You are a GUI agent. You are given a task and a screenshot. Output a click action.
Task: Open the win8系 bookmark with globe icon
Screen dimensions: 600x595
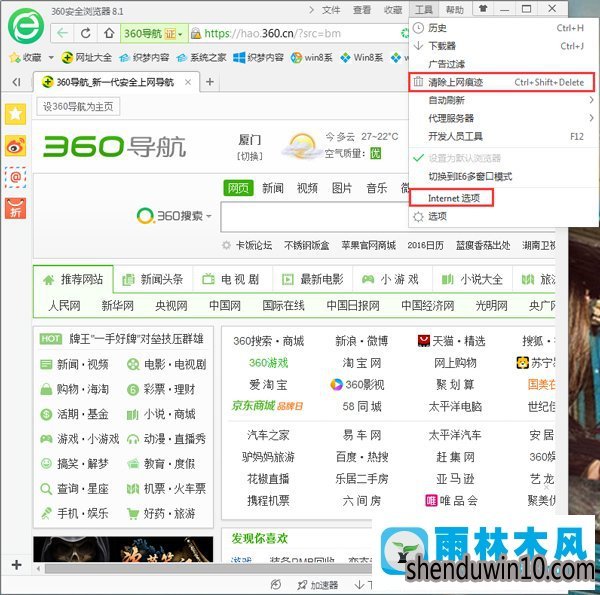(311, 58)
